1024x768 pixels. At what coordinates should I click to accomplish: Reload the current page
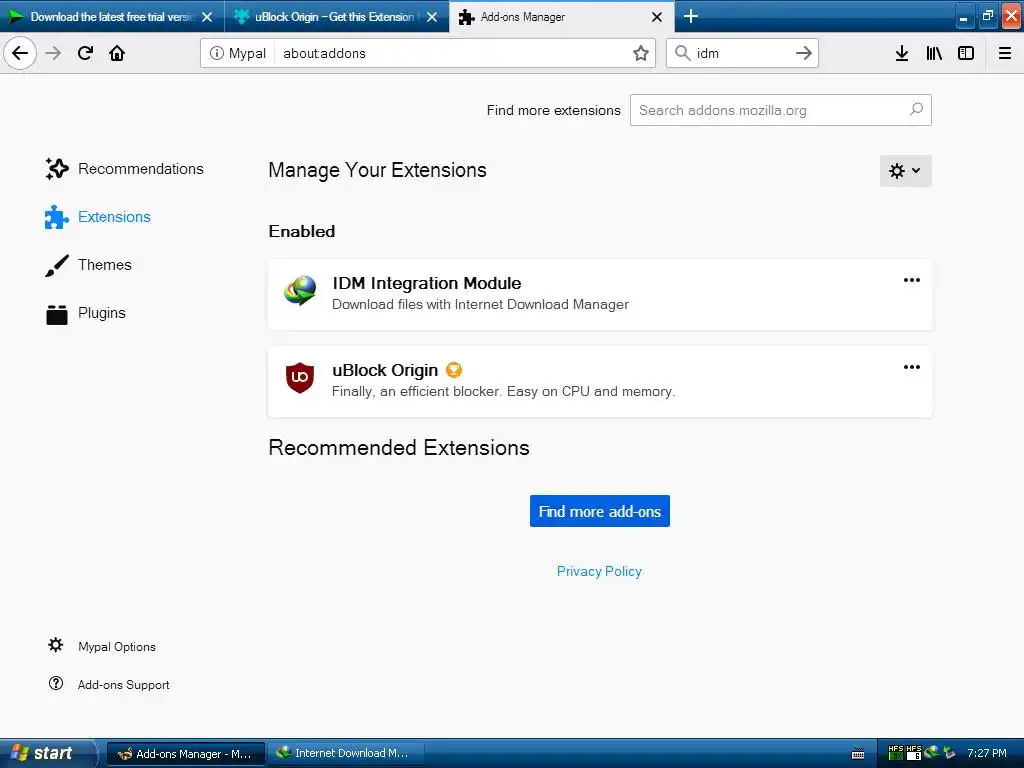pyautogui.click(x=85, y=53)
